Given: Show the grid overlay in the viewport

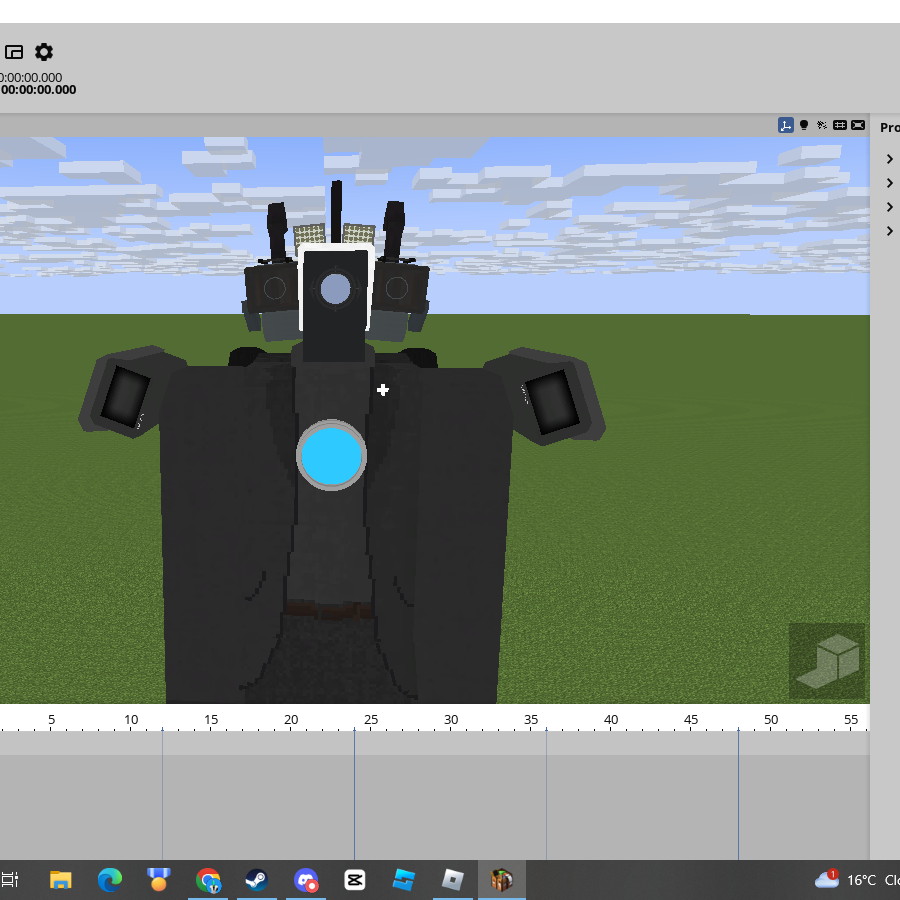Looking at the screenshot, I should point(840,125).
